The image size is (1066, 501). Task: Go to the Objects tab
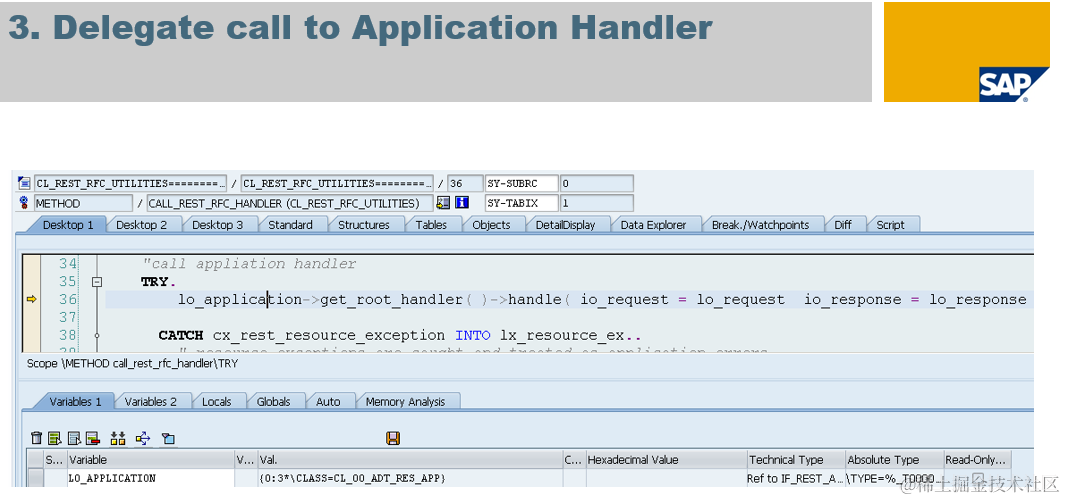click(x=491, y=225)
